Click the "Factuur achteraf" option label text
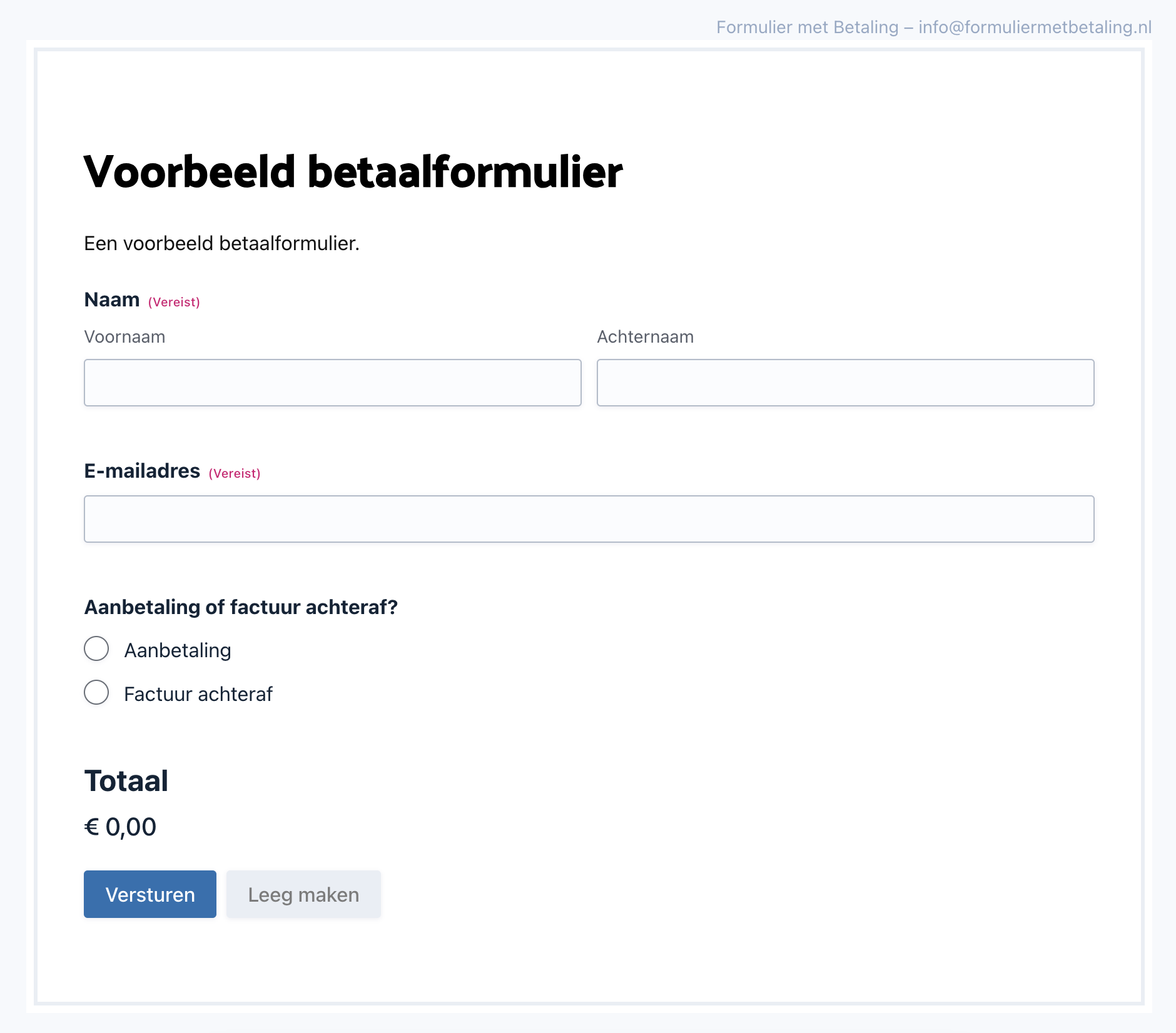Screen dimensions: 1176x1033 pos(198,694)
